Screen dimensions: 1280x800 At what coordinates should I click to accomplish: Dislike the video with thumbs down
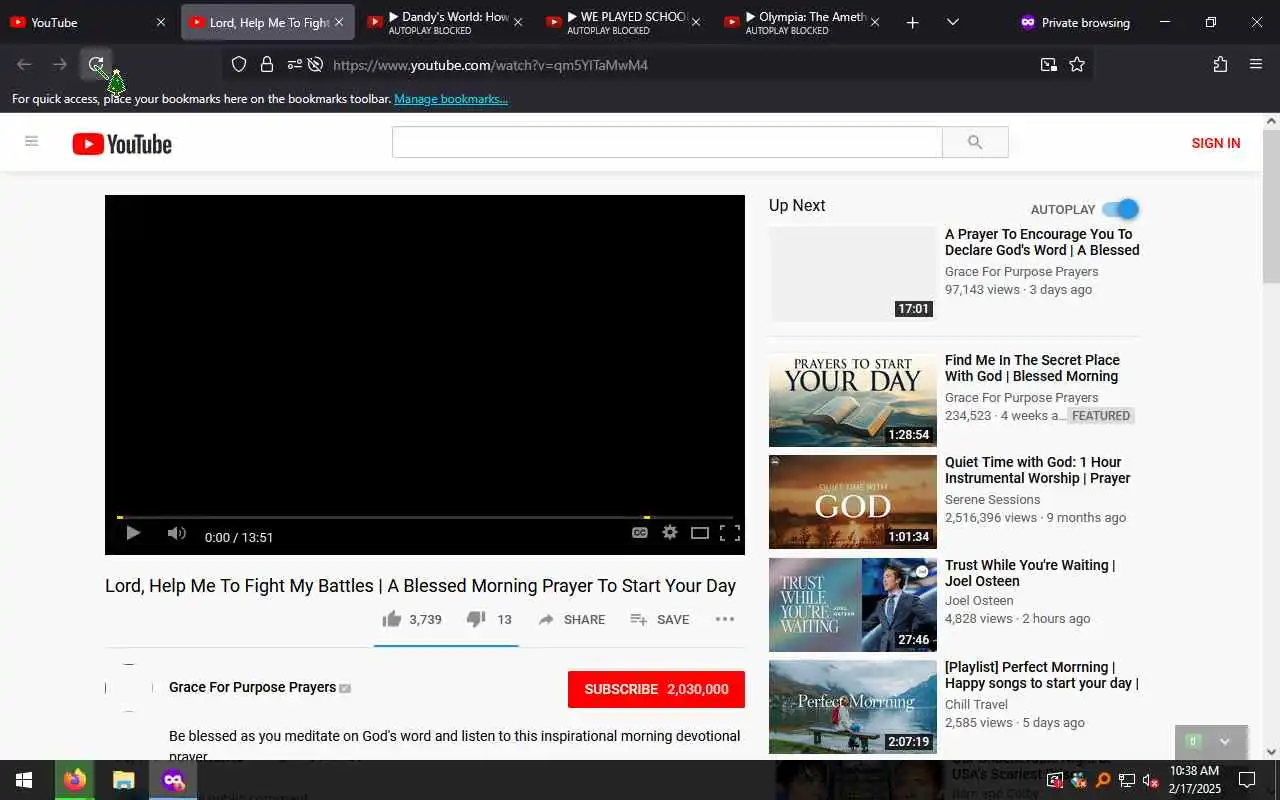pos(489,619)
